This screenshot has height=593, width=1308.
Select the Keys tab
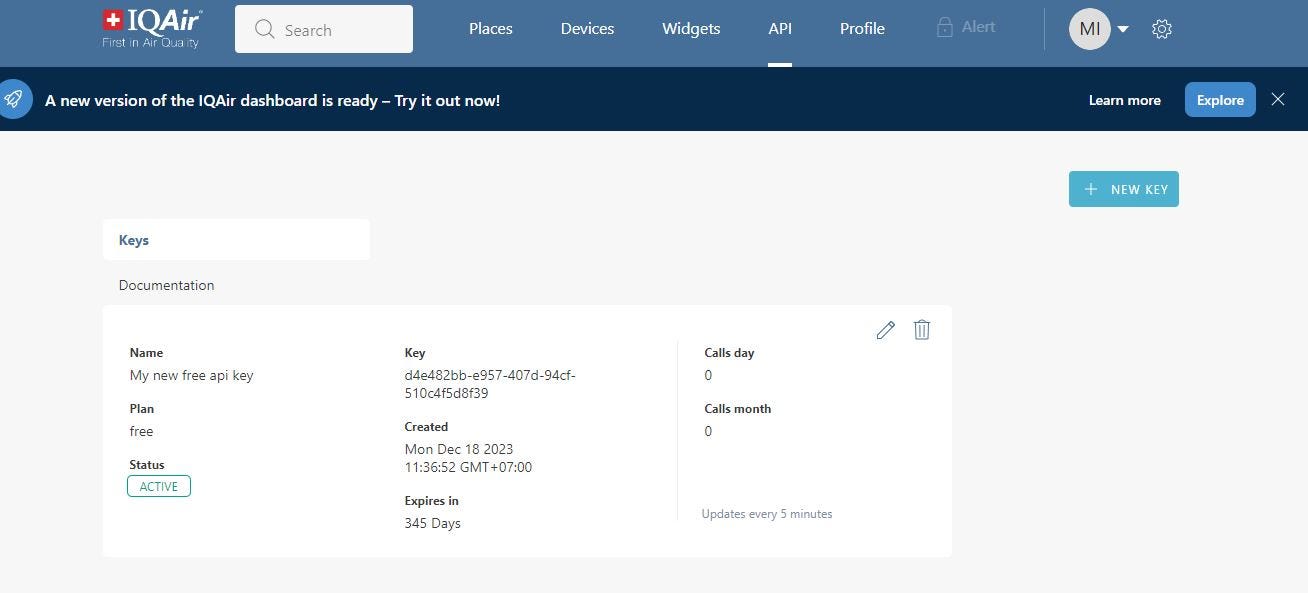[x=236, y=240]
